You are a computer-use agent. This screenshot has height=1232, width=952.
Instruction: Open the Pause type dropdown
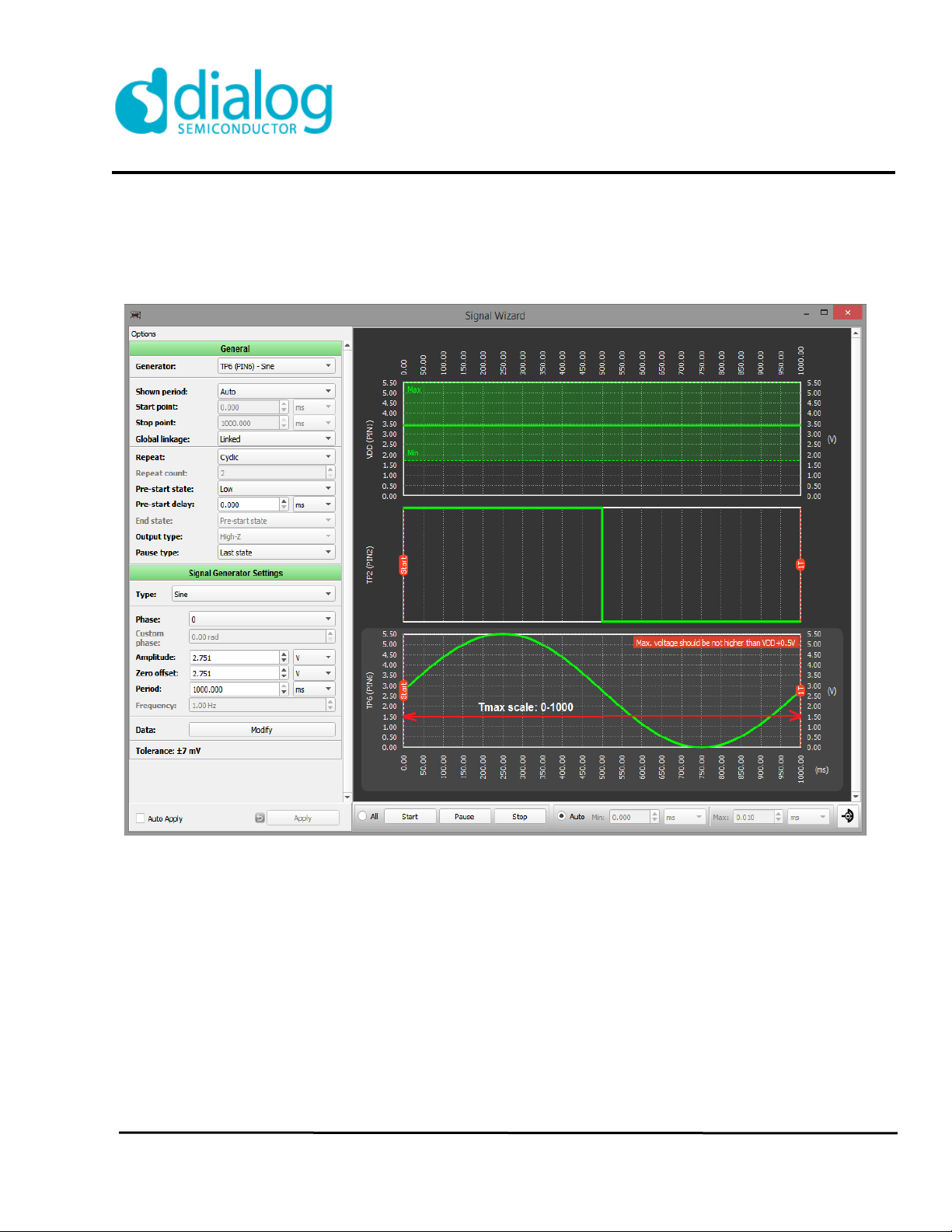point(276,553)
